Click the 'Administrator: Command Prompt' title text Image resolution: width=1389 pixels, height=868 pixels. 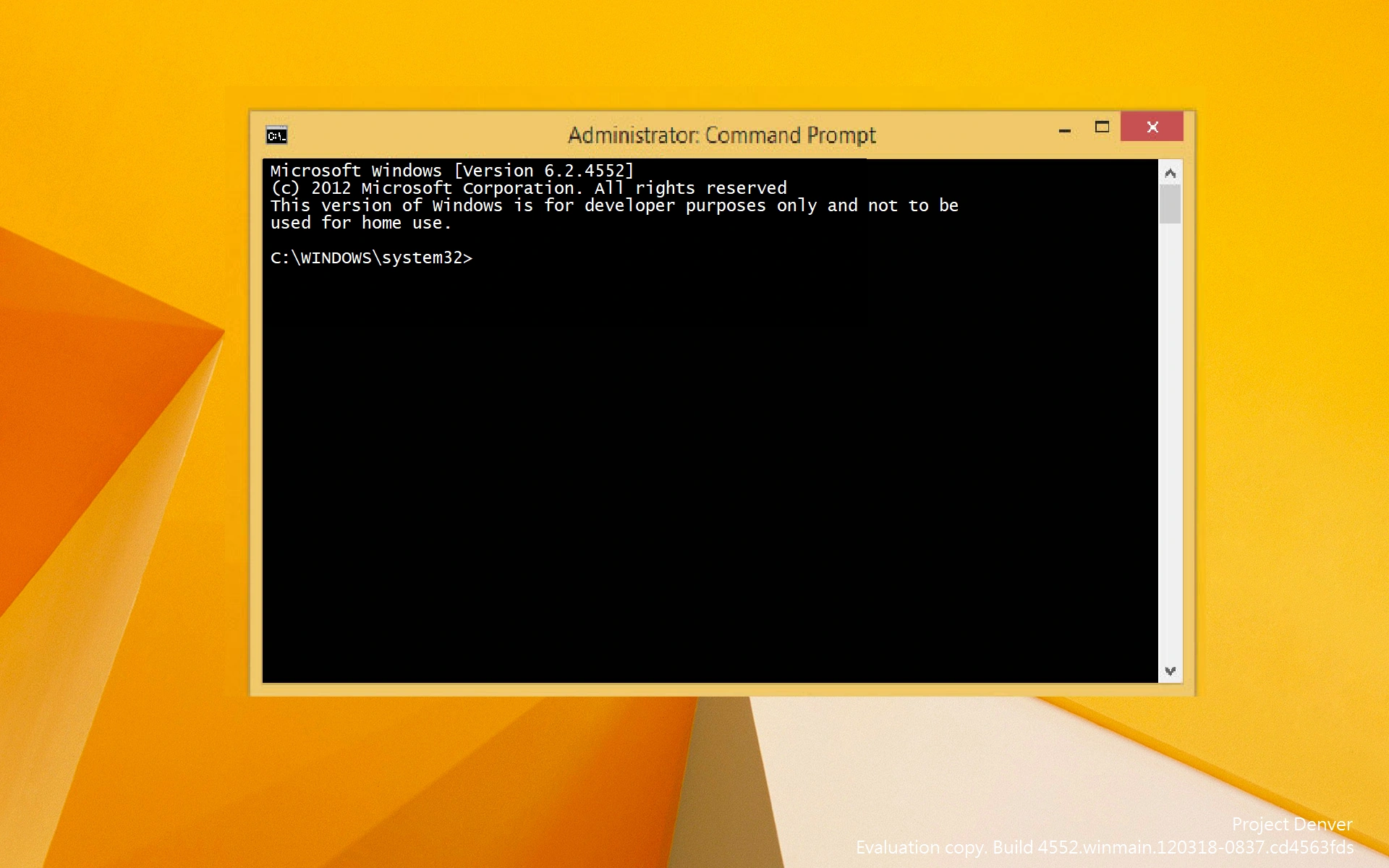coord(721,135)
